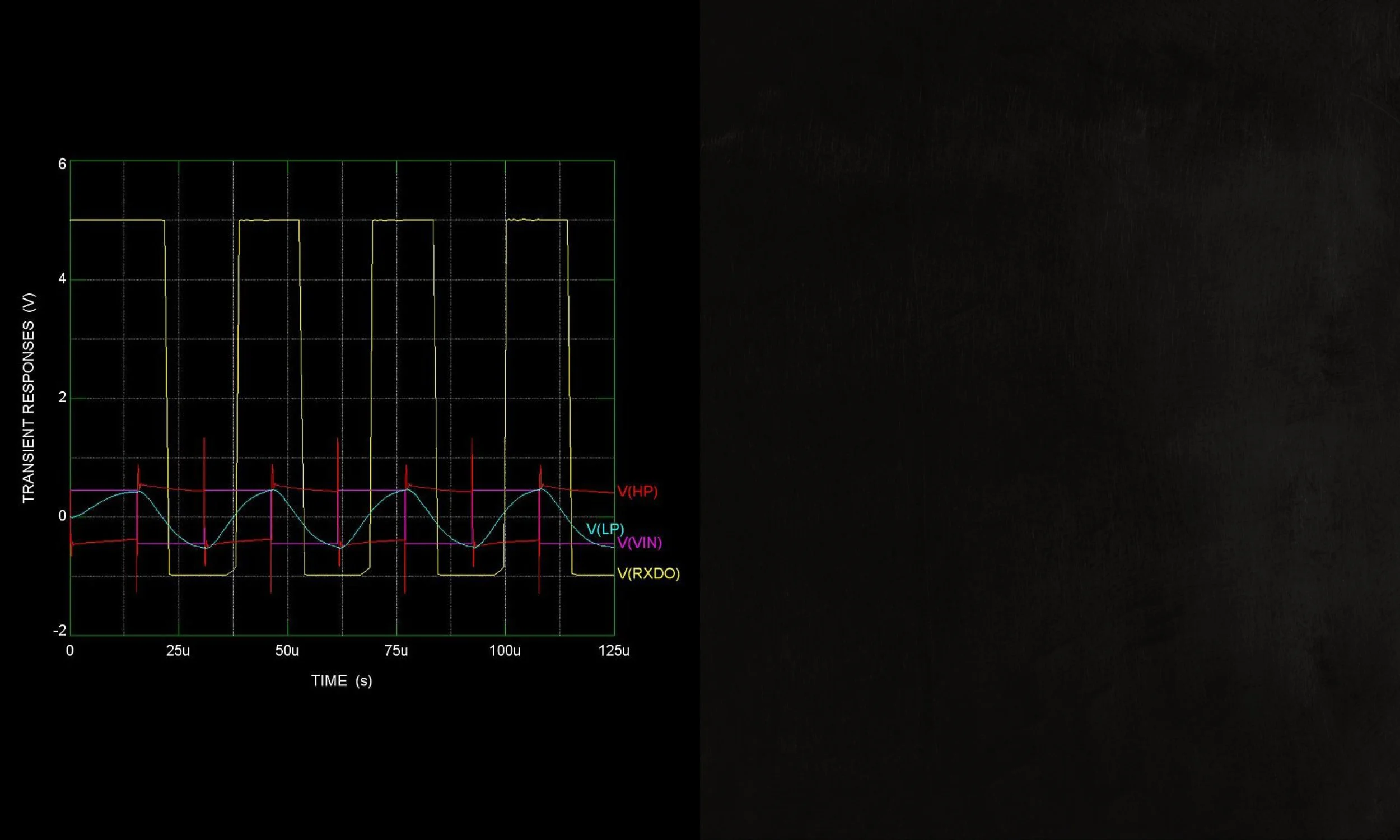Select the 2 label on voltage axis

[x=62, y=398]
